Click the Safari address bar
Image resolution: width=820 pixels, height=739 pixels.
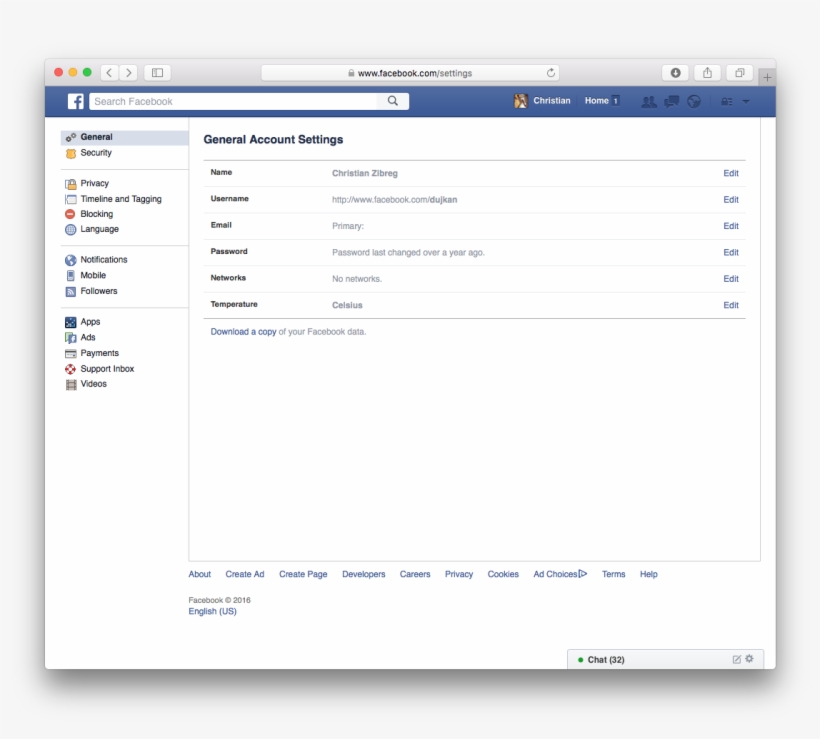pos(410,73)
